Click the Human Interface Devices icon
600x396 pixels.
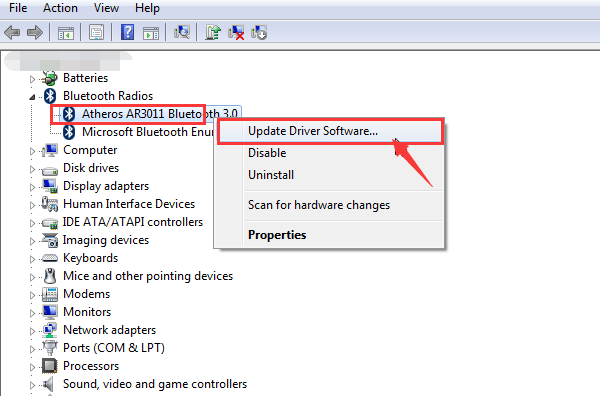(50, 204)
